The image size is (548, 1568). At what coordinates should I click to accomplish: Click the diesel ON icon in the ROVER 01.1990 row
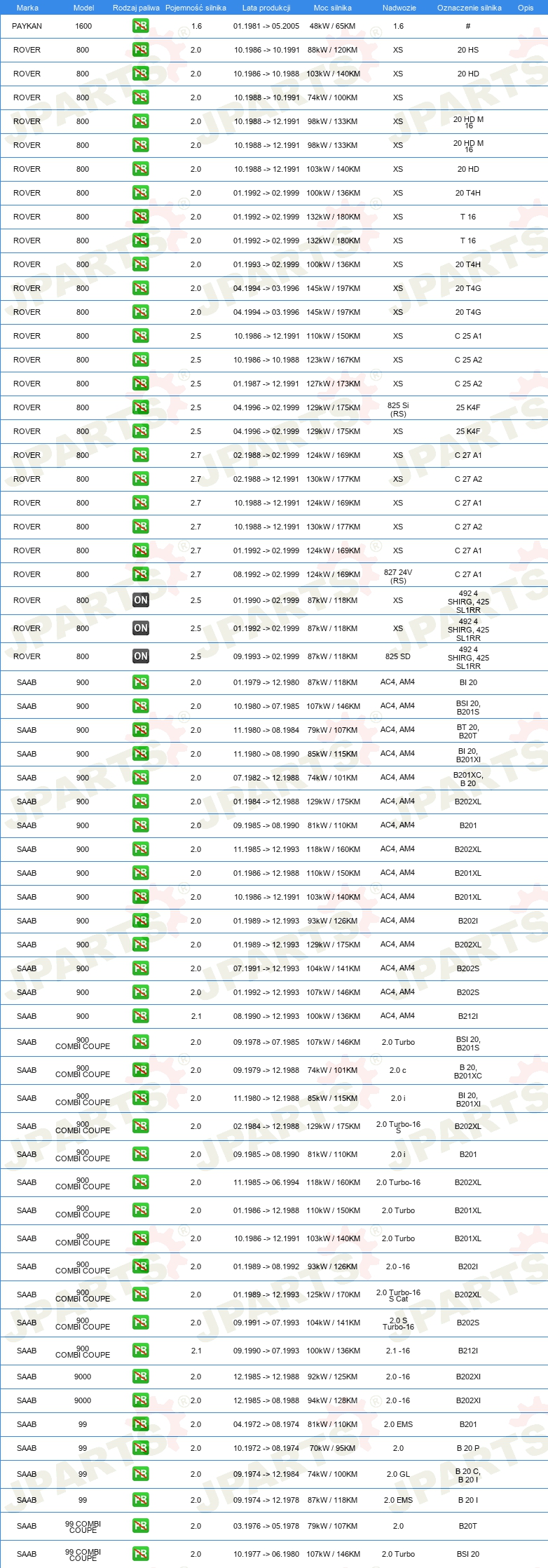141,600
